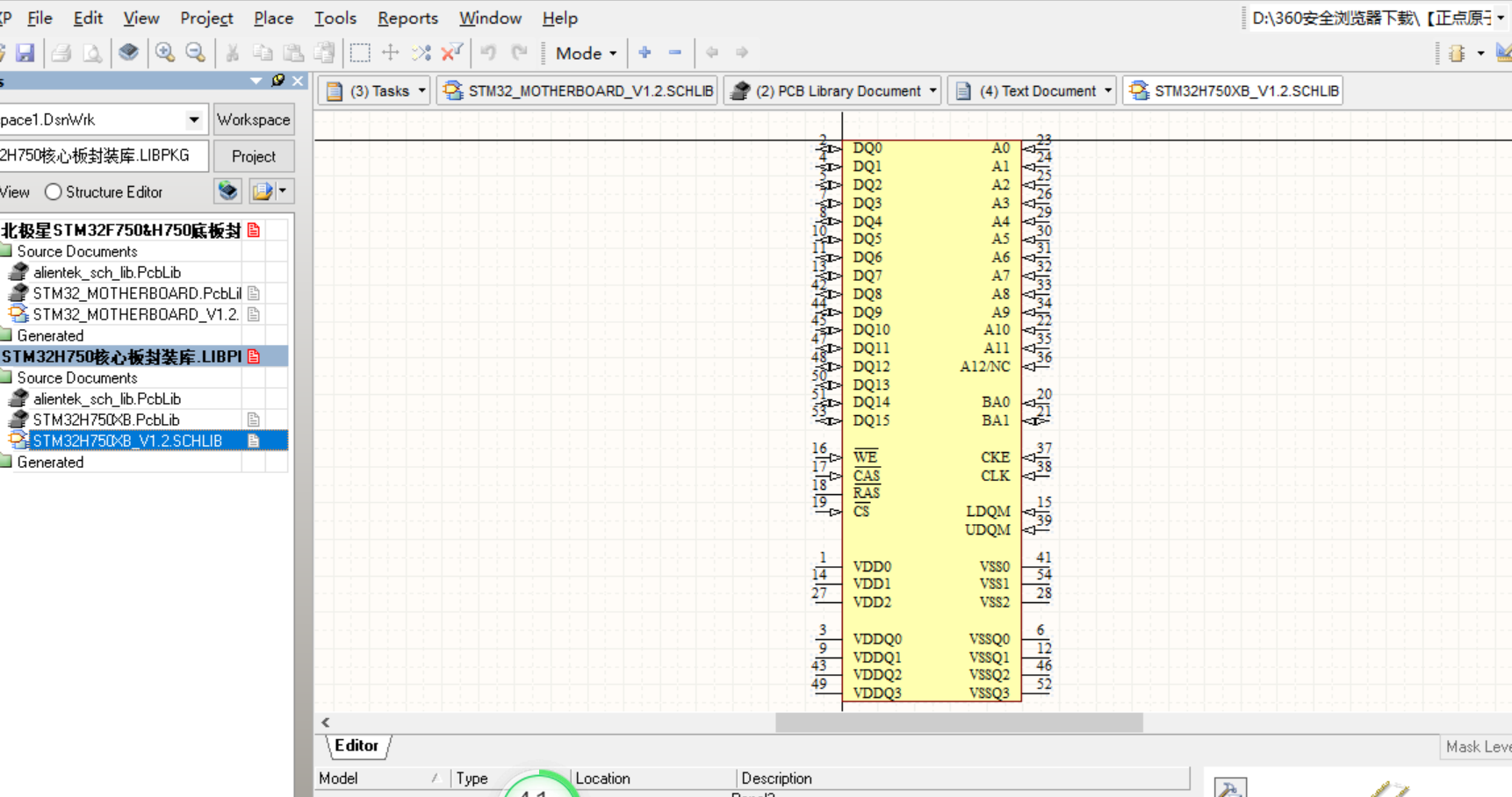Click the Description column header

[x=962, y=779]
